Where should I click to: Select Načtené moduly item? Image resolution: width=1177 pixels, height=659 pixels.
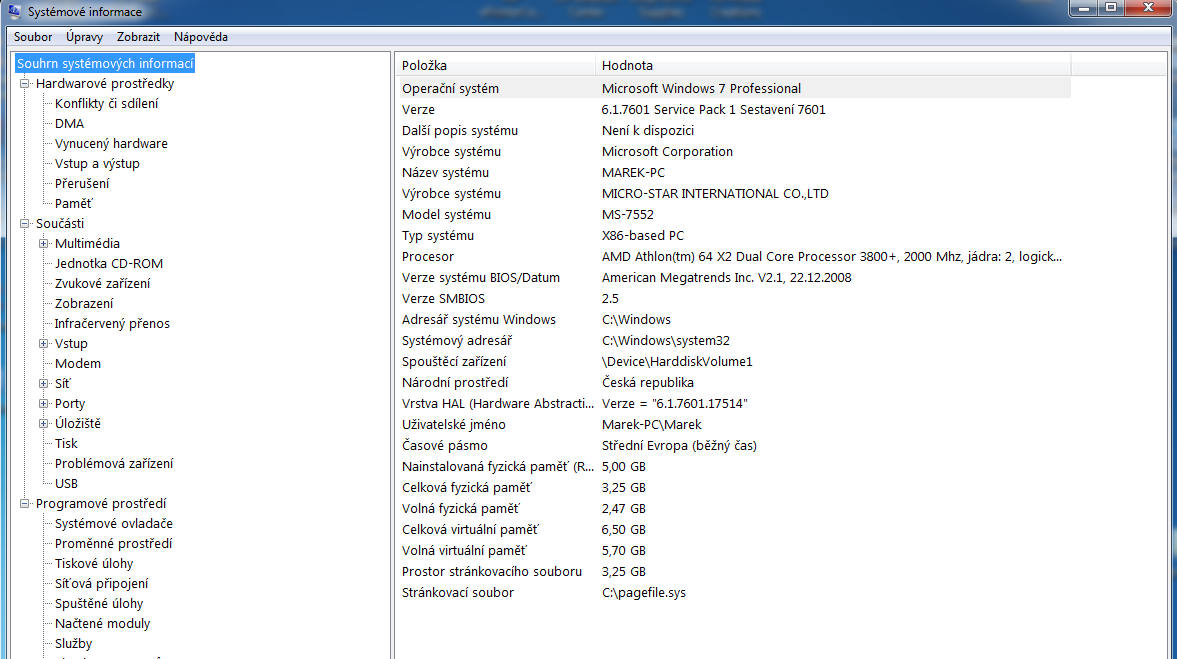pyautogui.click(x=102, y=624)
